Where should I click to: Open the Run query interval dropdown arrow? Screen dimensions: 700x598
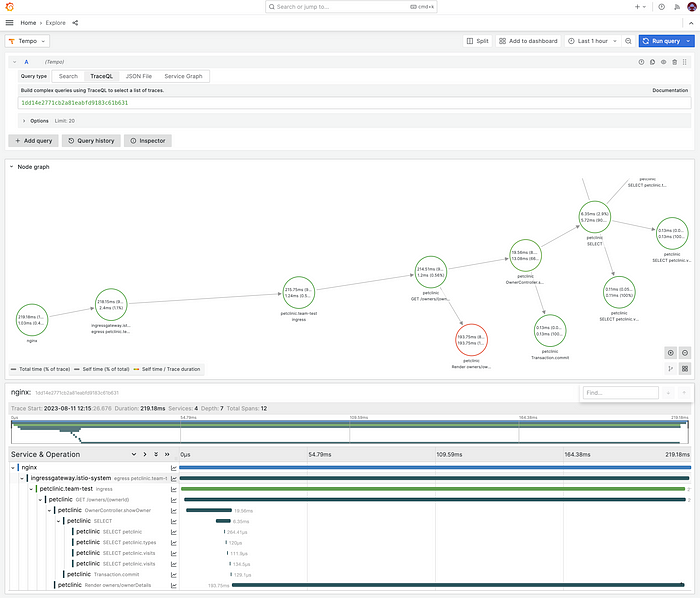[x=688, y=41]
